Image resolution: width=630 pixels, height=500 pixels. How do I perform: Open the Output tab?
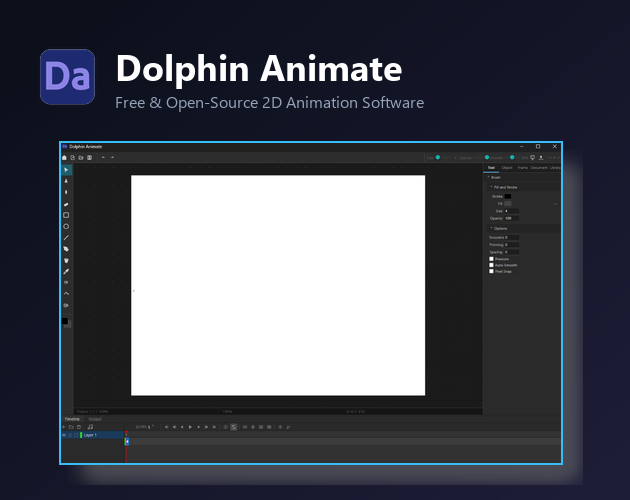(95, 419)
